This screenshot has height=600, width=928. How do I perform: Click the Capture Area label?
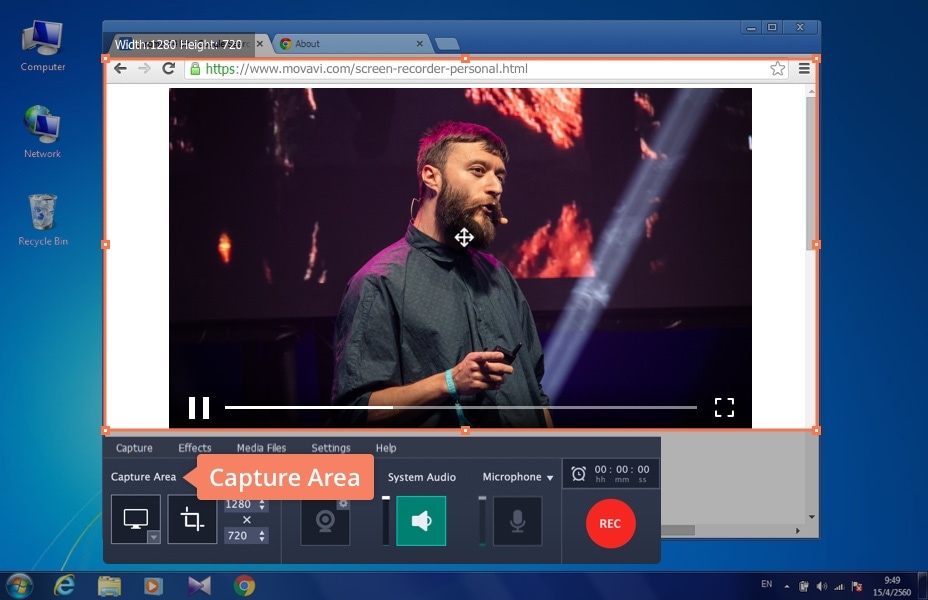coord(143,477)
